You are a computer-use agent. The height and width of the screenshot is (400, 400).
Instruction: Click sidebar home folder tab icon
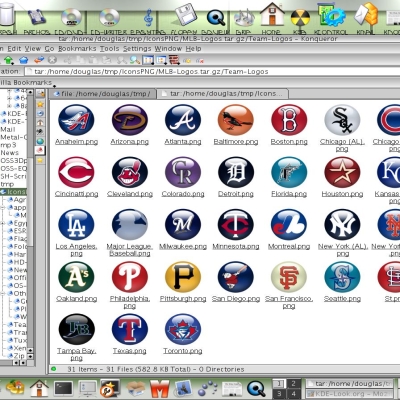click(x=40, y=123)
